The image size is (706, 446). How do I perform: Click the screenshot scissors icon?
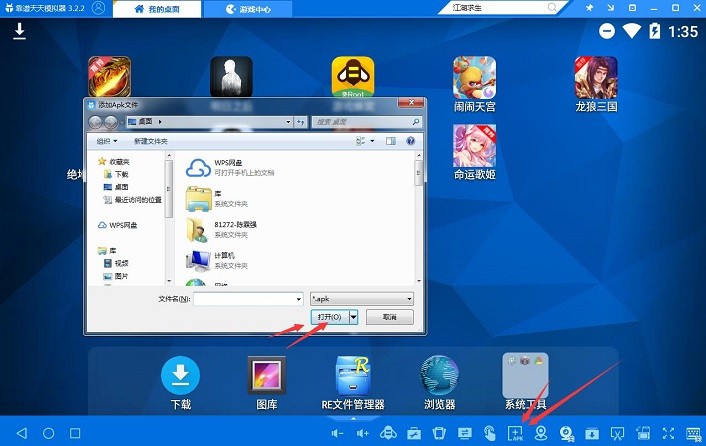617,433
